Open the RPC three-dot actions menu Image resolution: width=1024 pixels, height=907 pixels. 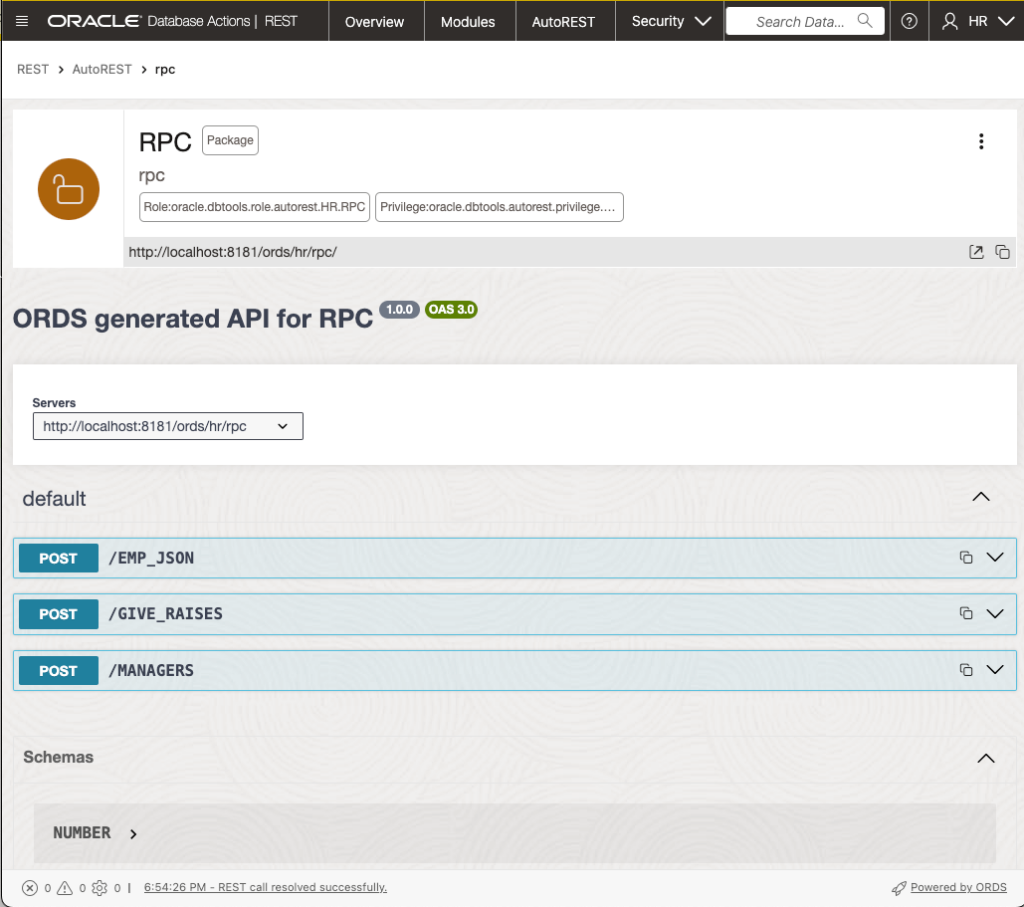point(981,141)
